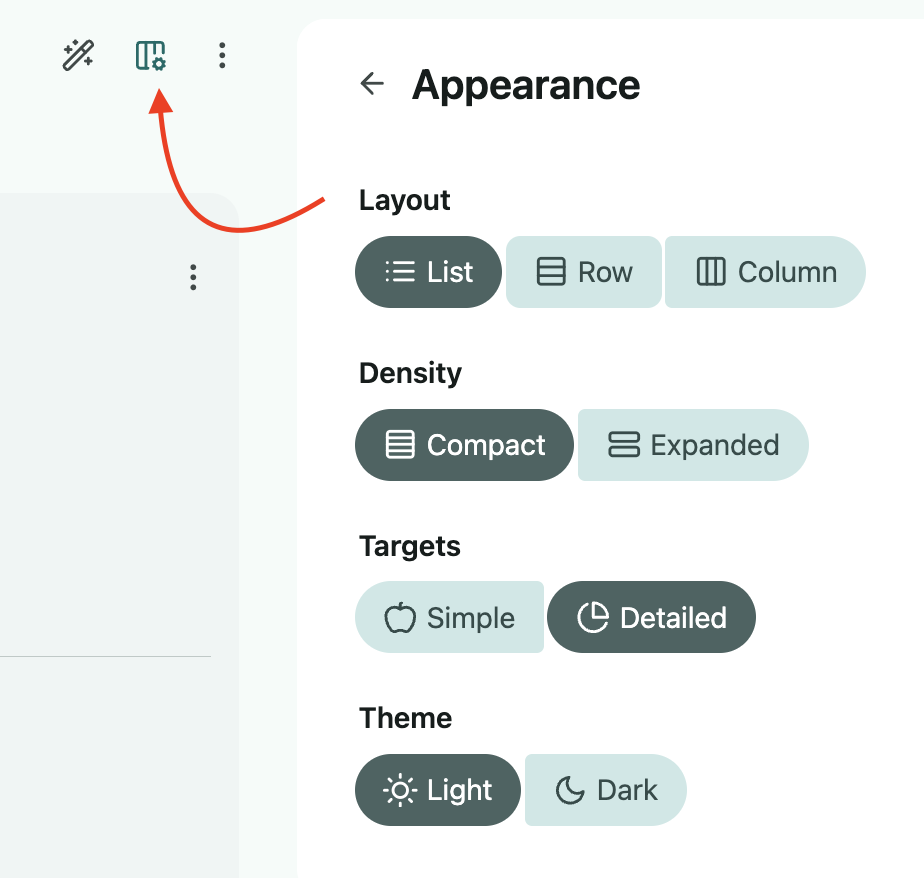The image size is (924, 878).
Task: Click the Density section heading
Action: click(x=410, y=374)
